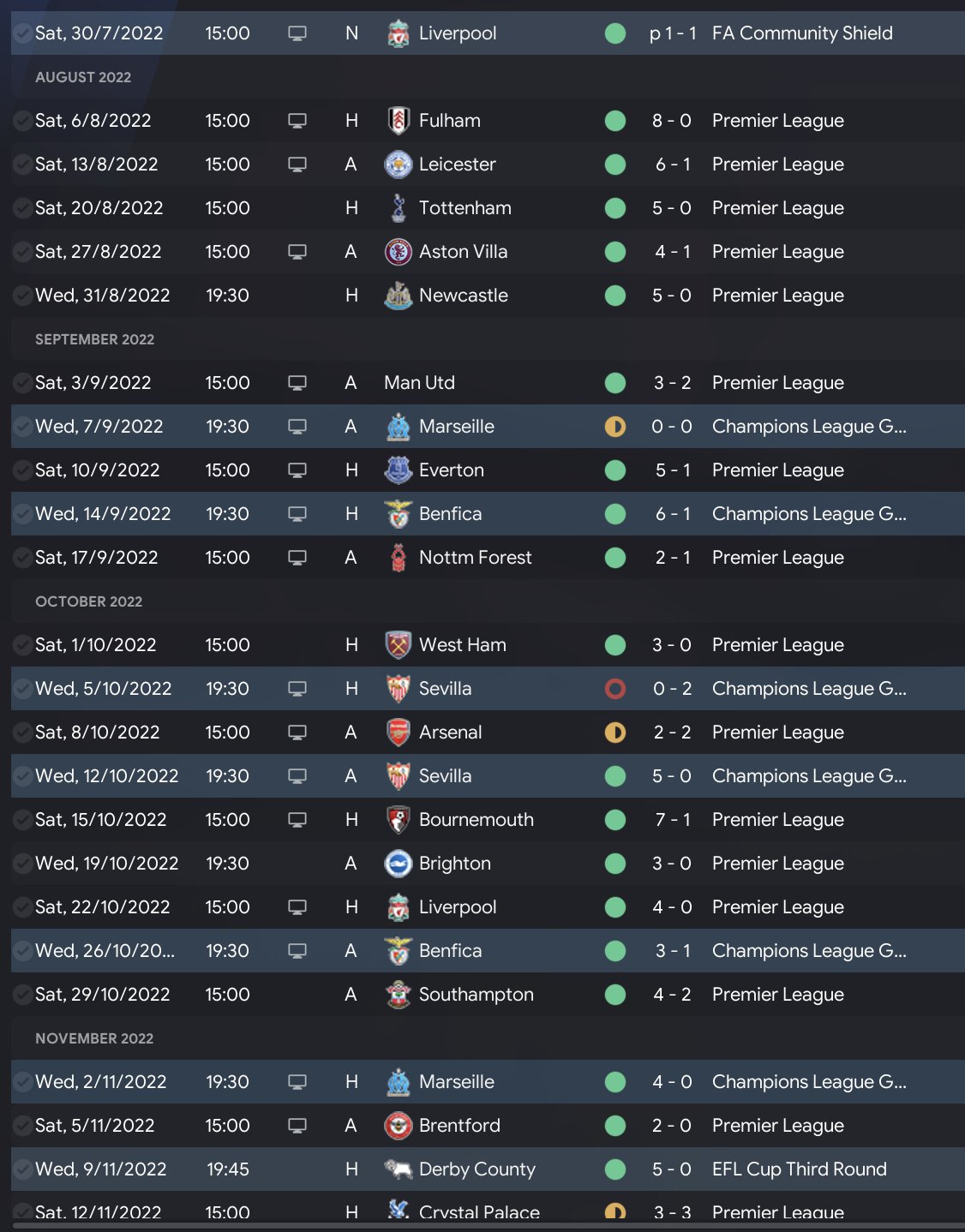The width and height of the screenshot is (965, 1232).
Task: Click the red loss indicator circle
Action: tap(615, 689)
